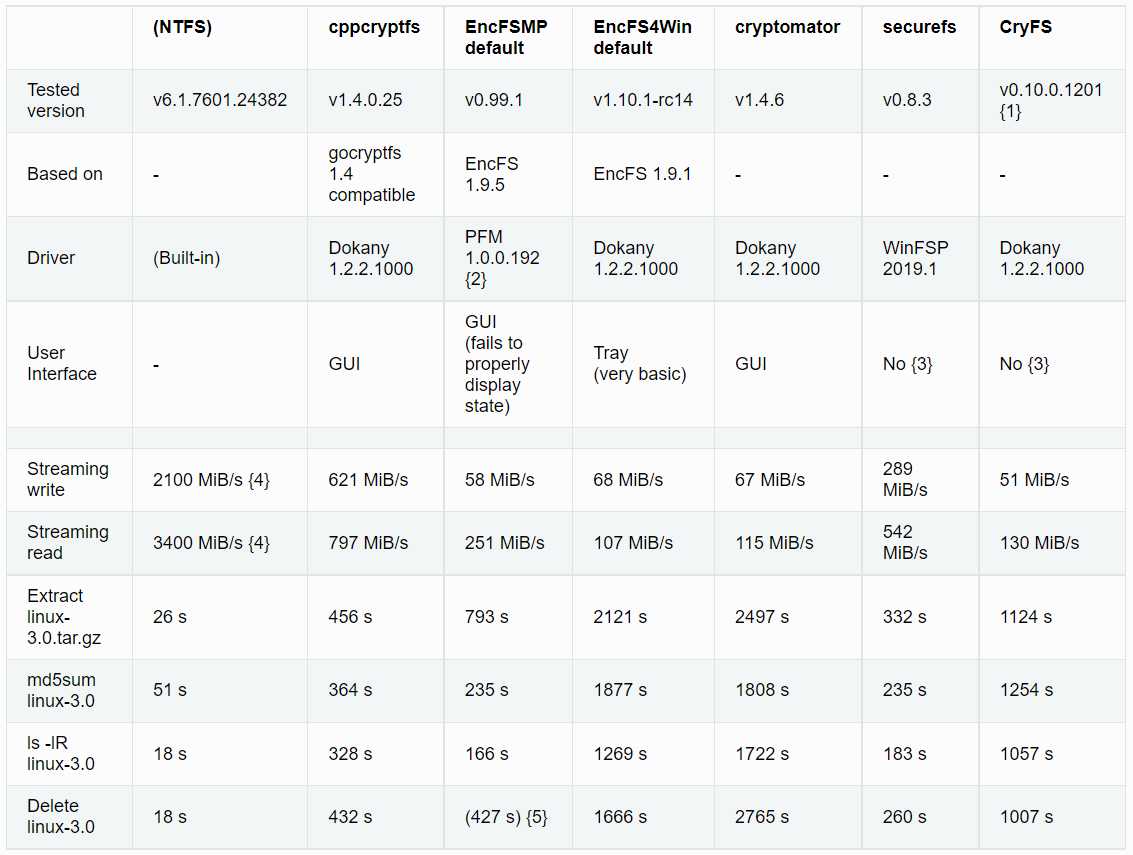Click the Driver row label
The height and width of the screenshot is (855, 1133).
[x=51, y=258]
